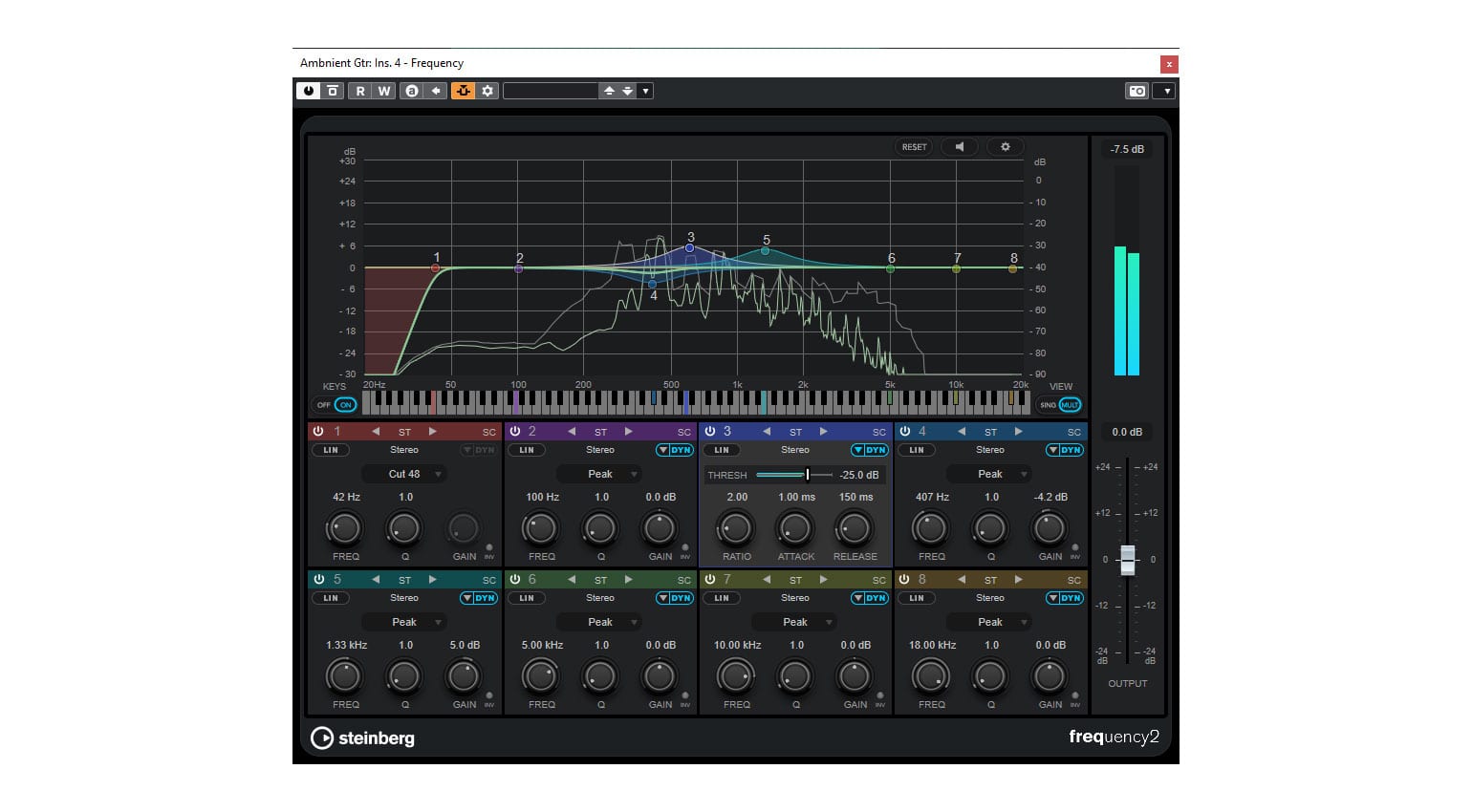Viewport: 1472px width, 812px height.
Task: Click left arrow in band 1 header
Action: pos(376,432)
